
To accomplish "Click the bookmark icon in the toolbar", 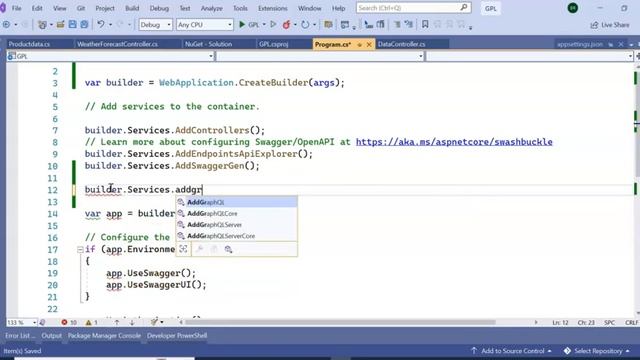I will 425,24.
